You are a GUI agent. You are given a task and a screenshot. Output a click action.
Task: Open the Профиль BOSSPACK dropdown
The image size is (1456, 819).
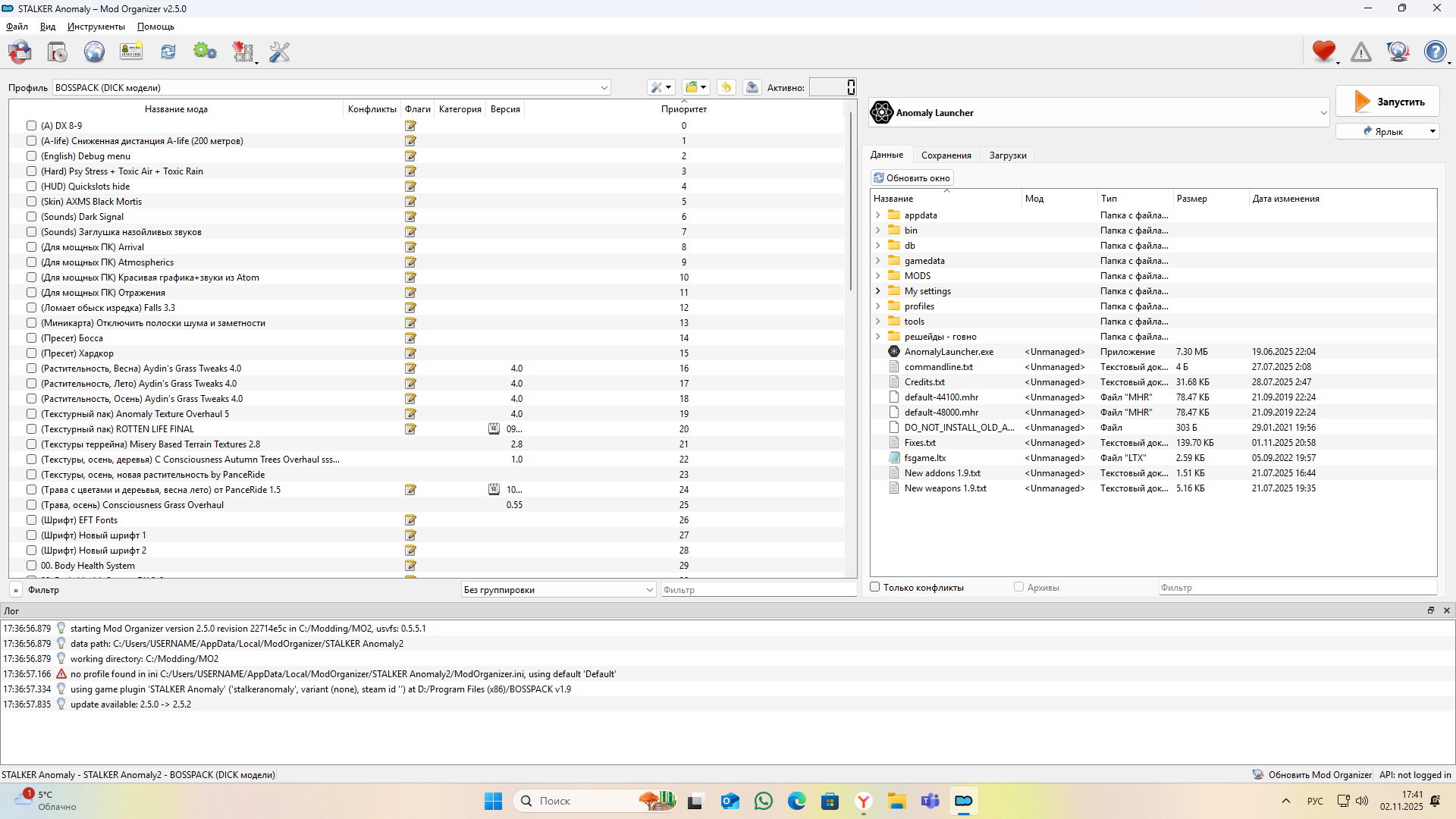tap(331, 88)
